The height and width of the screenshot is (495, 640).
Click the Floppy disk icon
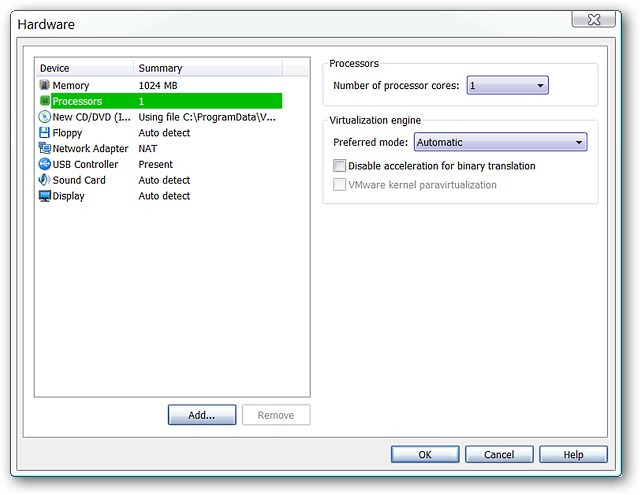tap(44, 133)
